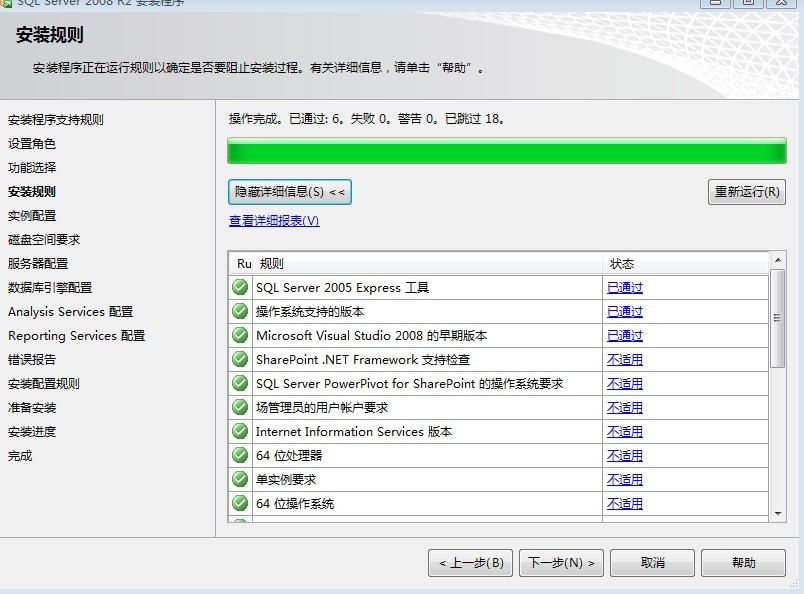Viewport: 804px width, 594px height.
Task: Click rule name Microsoft Visual Studio 2008 的早期版本
Action: click(372, 336)
